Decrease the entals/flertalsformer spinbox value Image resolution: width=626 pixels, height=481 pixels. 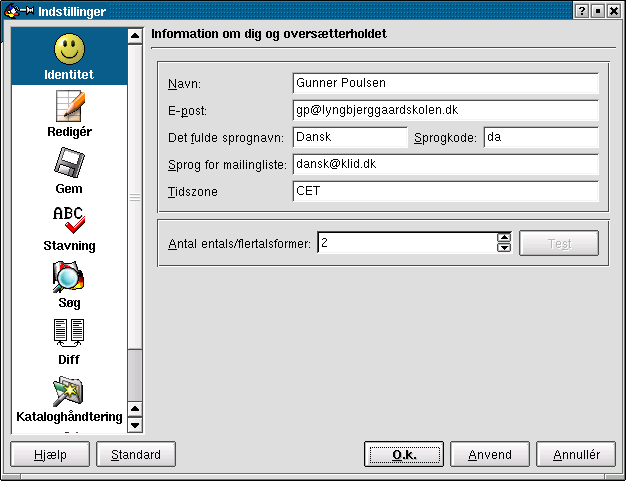[504, 248]
